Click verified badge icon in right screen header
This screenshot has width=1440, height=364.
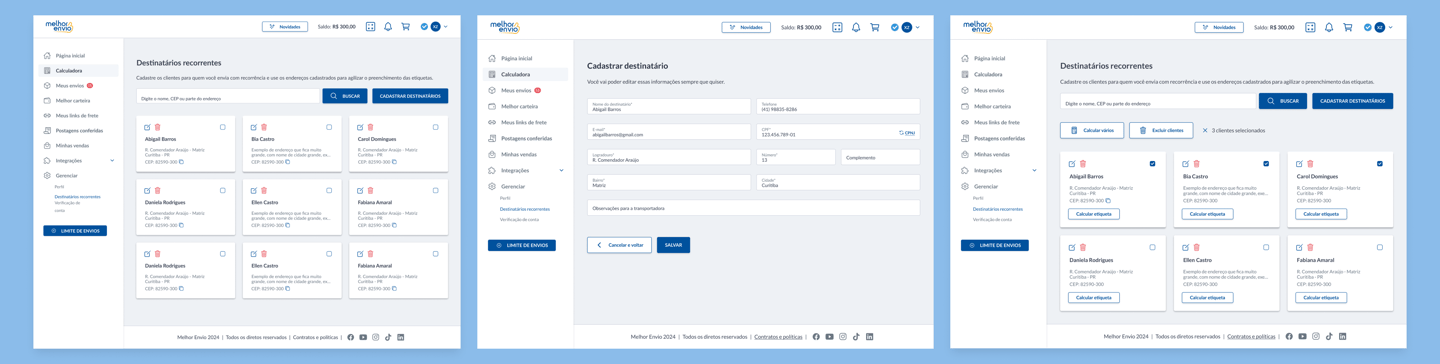(x=1367, y=27)
